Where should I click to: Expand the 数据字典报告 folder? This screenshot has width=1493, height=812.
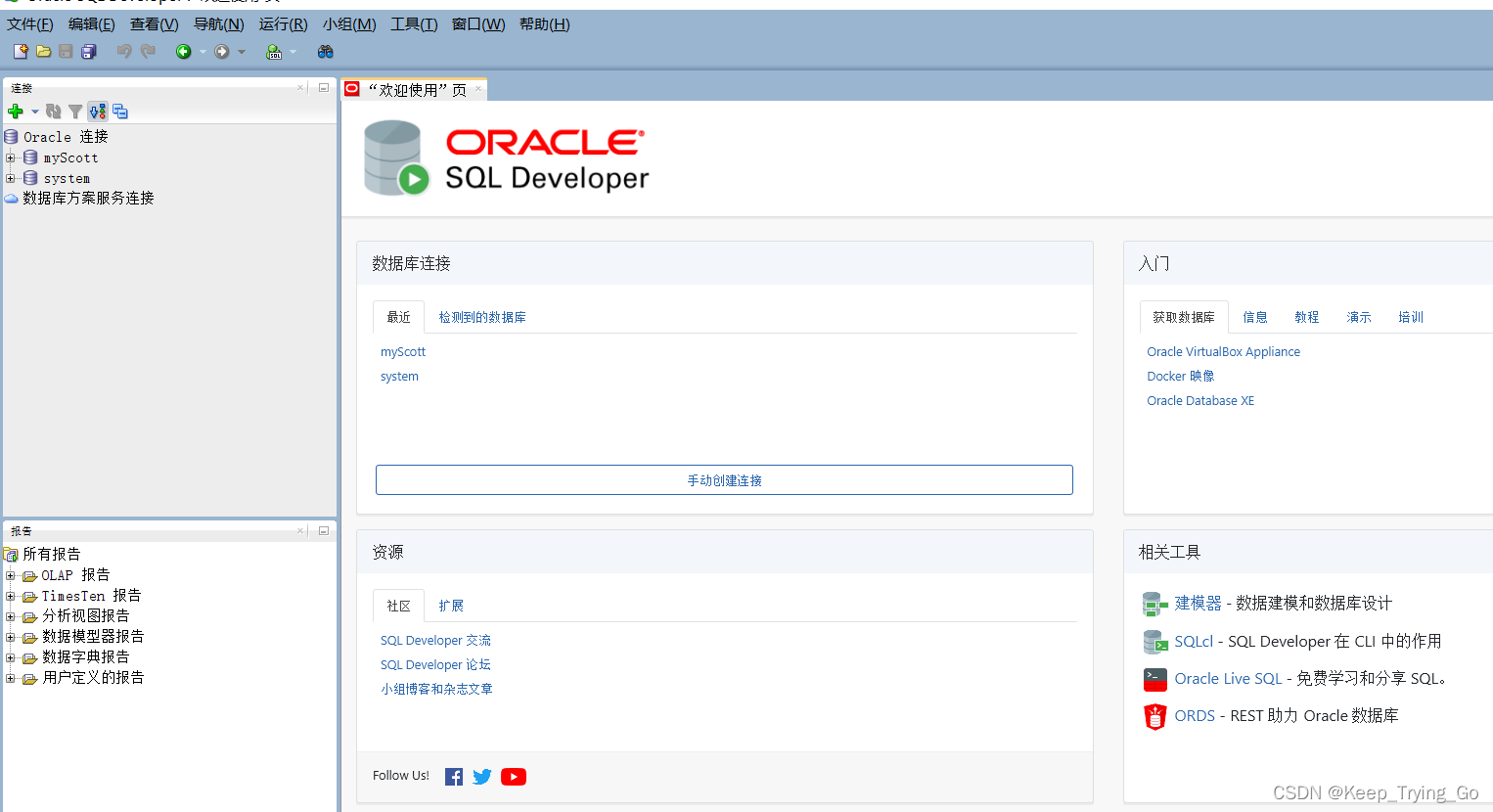pyautogui.click(x=11, y=657)
